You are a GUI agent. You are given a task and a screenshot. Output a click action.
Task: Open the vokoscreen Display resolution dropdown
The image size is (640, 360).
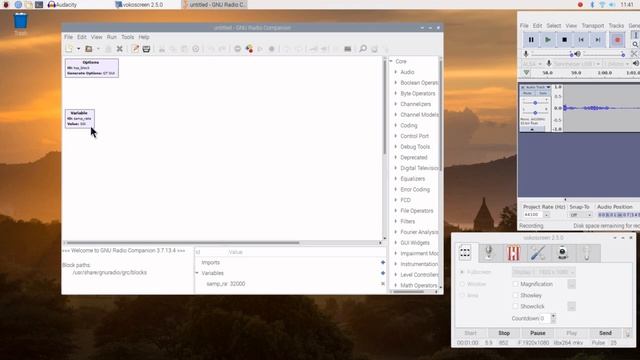point(544,272)
